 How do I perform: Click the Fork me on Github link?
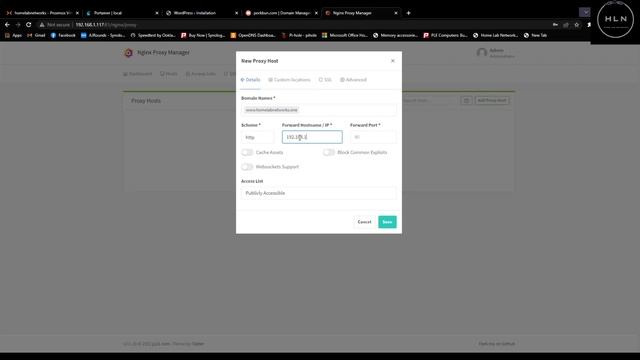coord(497,344)
